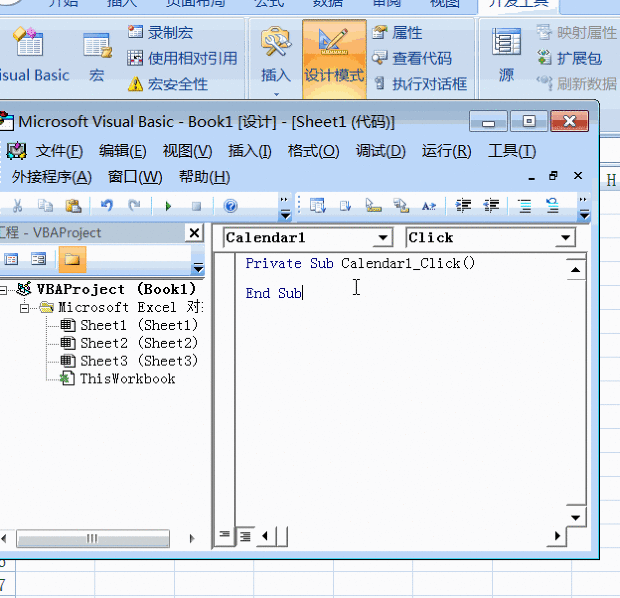Screen dimensions: 620x598
Task: Open the Insert controls (插入) dropdown
Action: pos(276,58)
